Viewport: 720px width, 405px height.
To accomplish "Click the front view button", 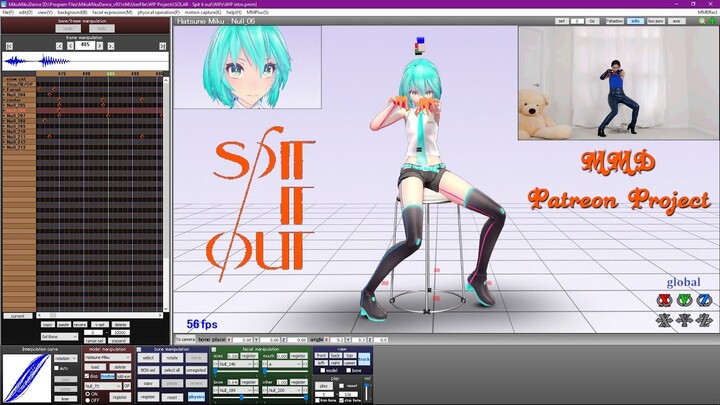I will click(321, 355).
